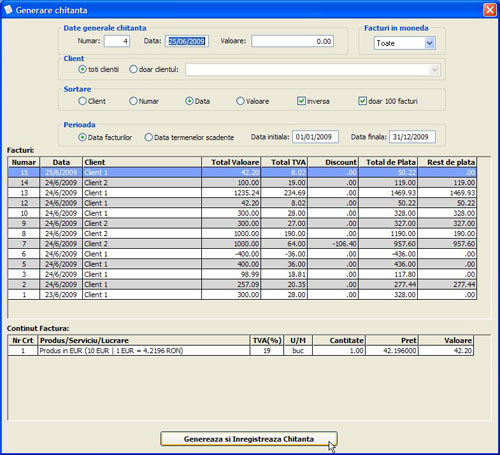Screen dimensions: 500x455
Task: Toggle the 'doar 100 facturi' checkbox
Action: click(362, 101)
